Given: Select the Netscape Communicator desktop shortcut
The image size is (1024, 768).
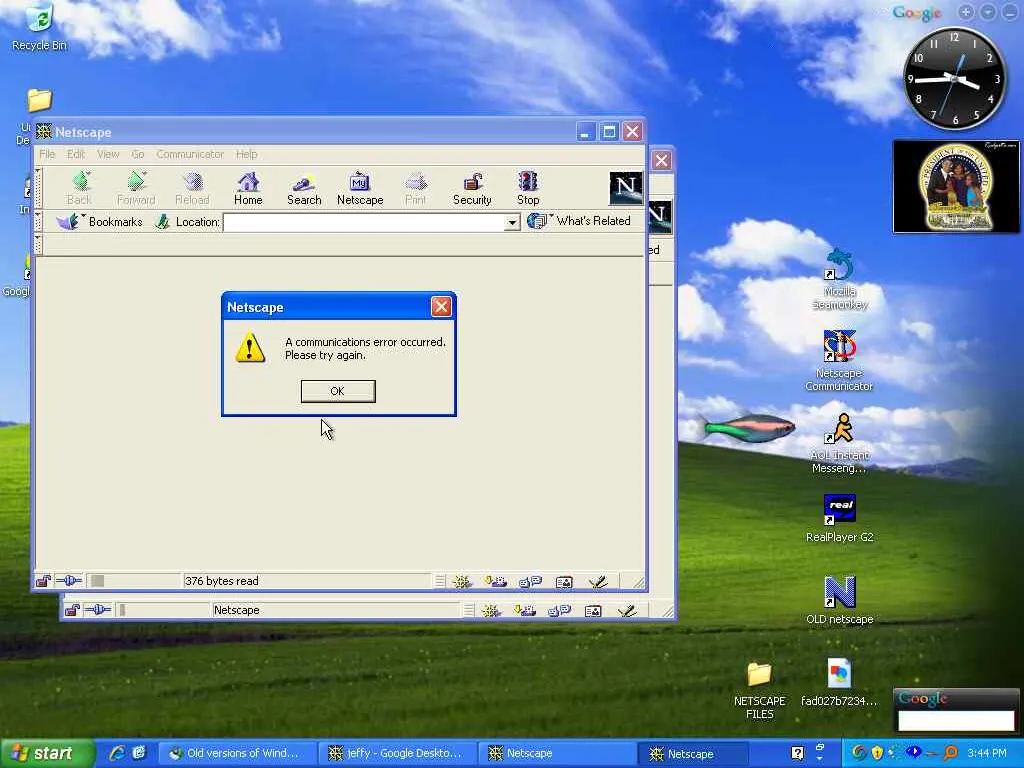Looking at the screenshot, I should [x=839, y=360].
